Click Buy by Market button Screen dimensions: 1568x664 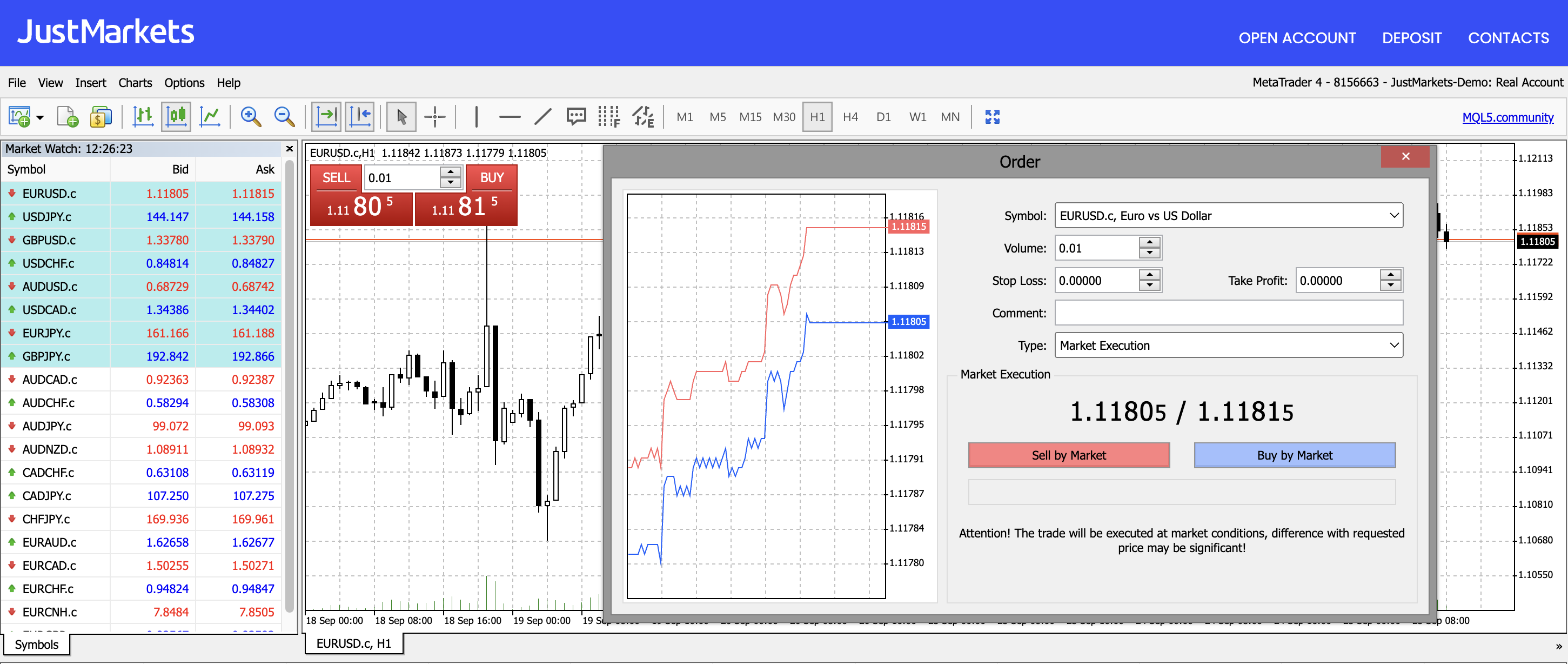pos(1295,455)
